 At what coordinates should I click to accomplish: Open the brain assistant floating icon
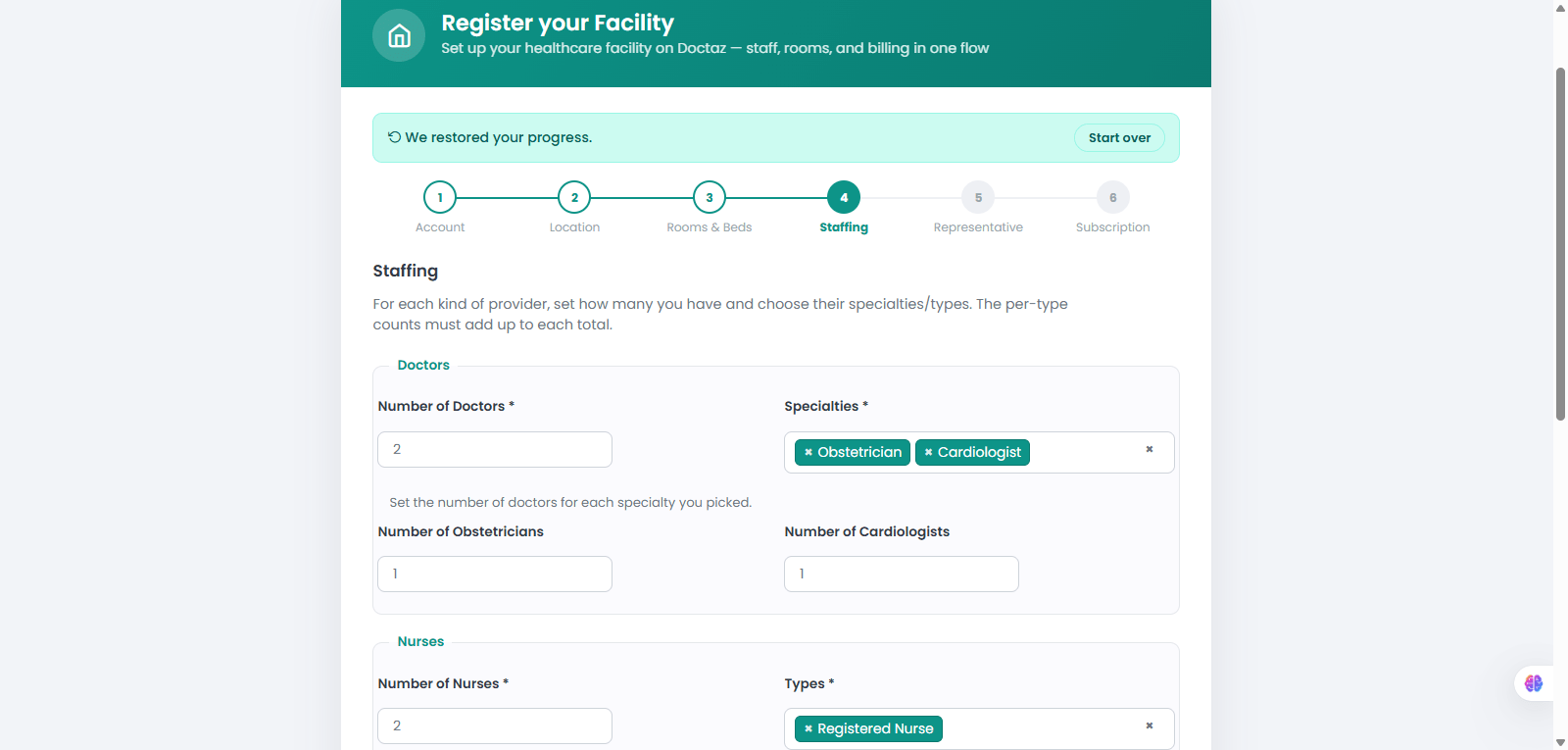pos(1534,683)
